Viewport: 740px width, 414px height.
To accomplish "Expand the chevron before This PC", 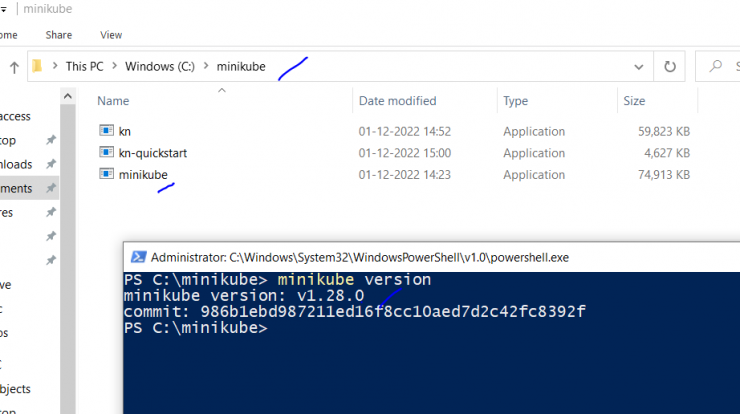I will pyautogui.click(x=55, y=66).
